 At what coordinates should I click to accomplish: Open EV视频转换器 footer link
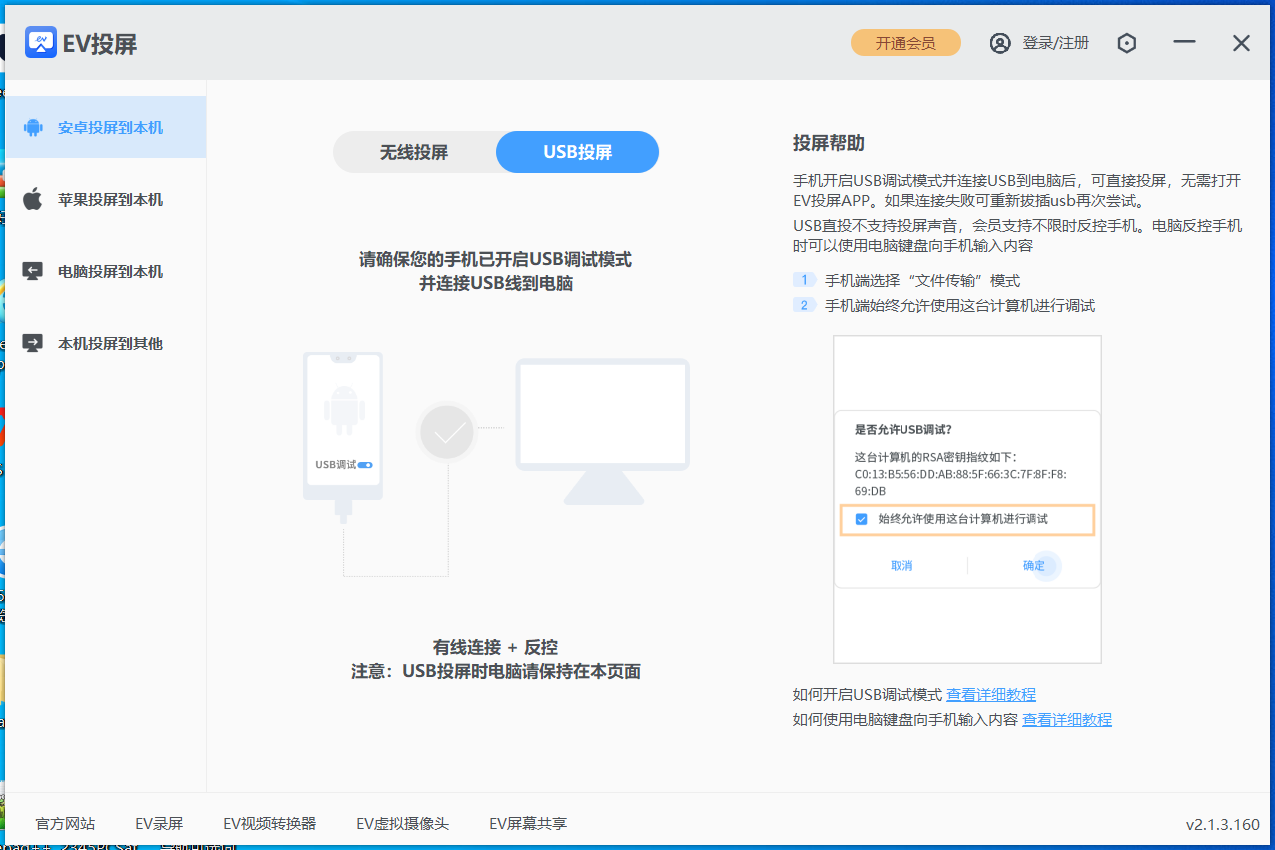point(270,824)
